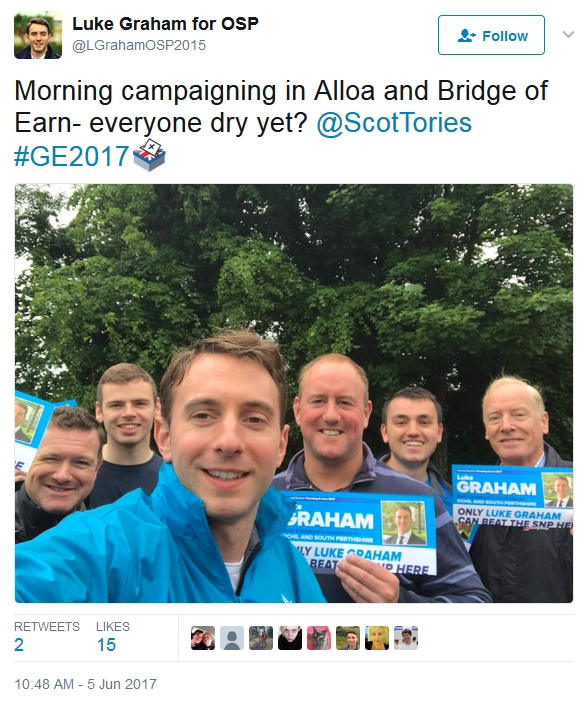Viewport: 588px width, 702px height.
Task: Open the Luke Graham for OSP profile name
Action: (165, 24)
